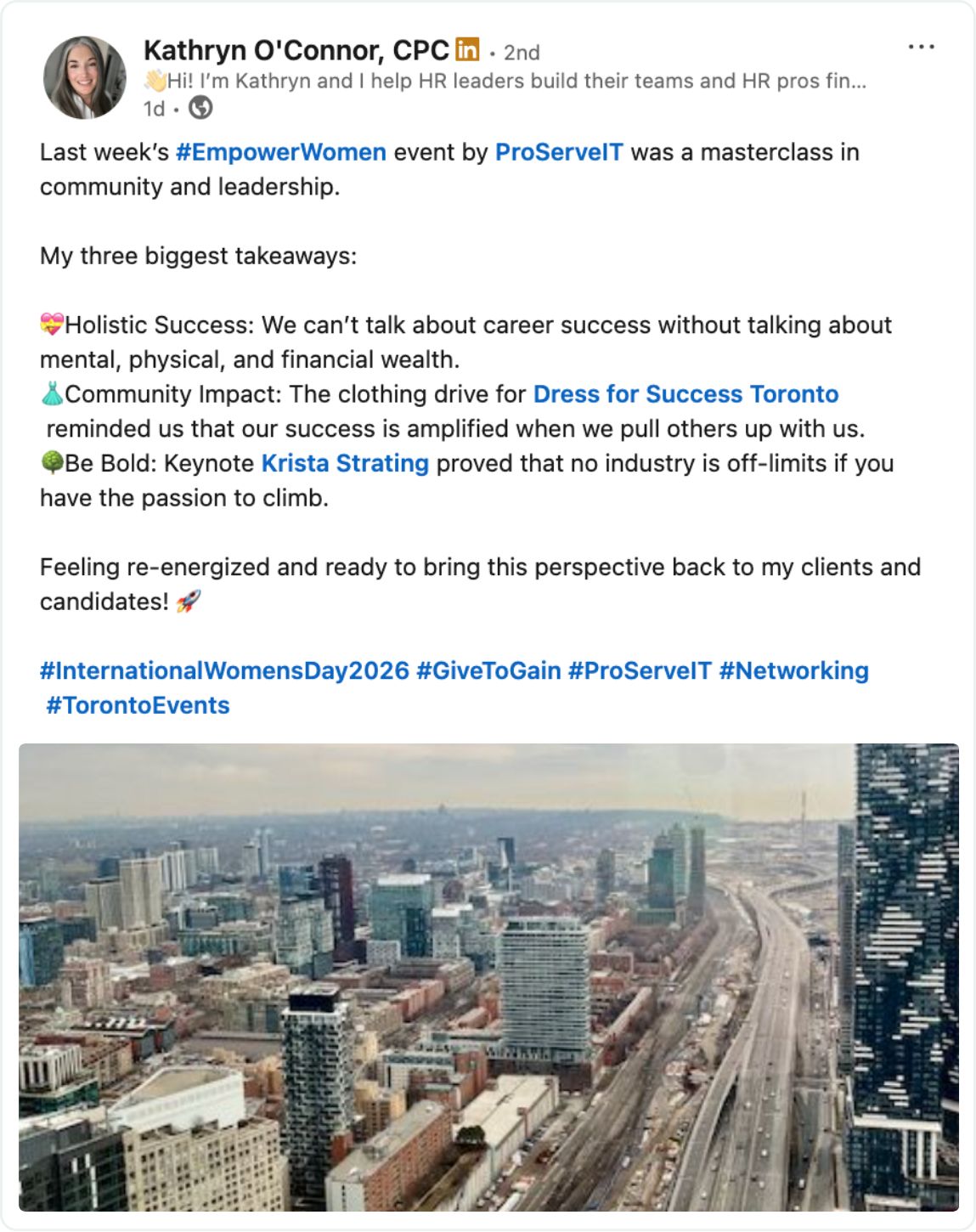The width and height of the screenshot is (976, 1232).
Task: Open Kathryn O'Connor's profile photo
Action: tap(85, 77)
